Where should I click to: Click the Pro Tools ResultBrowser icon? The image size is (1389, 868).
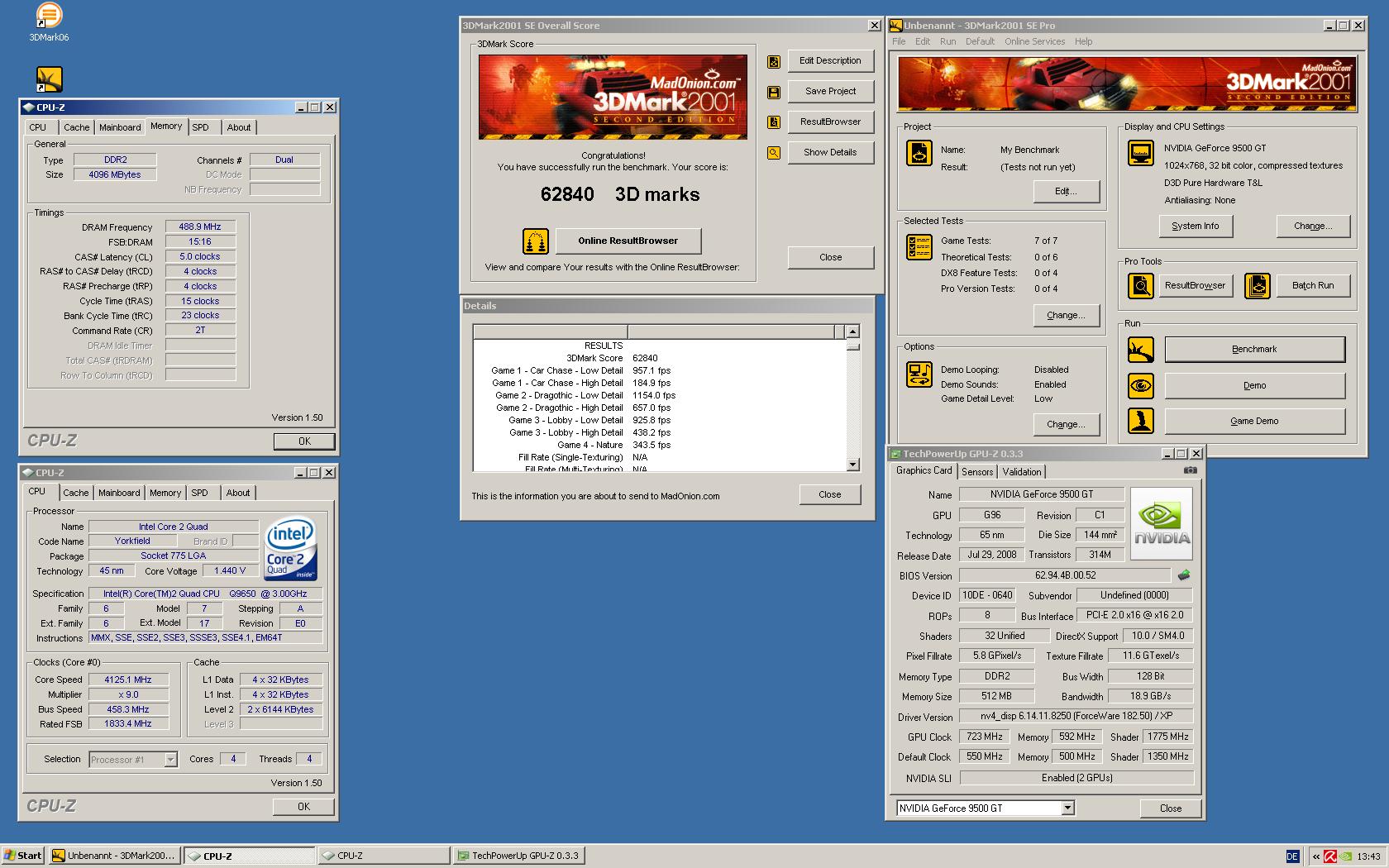(1141, 286)
